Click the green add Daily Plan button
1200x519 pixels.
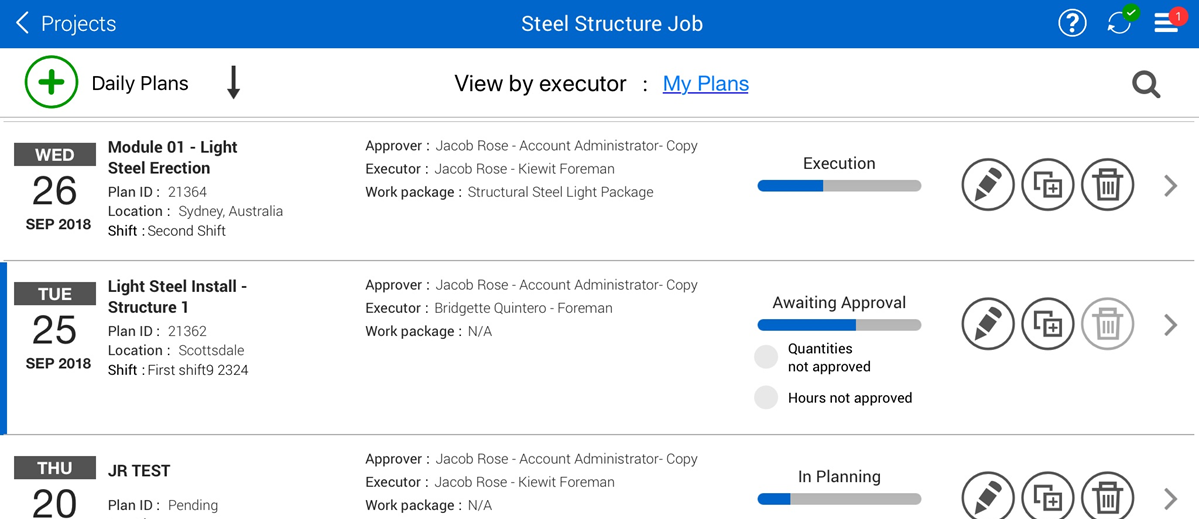(51, 82)
